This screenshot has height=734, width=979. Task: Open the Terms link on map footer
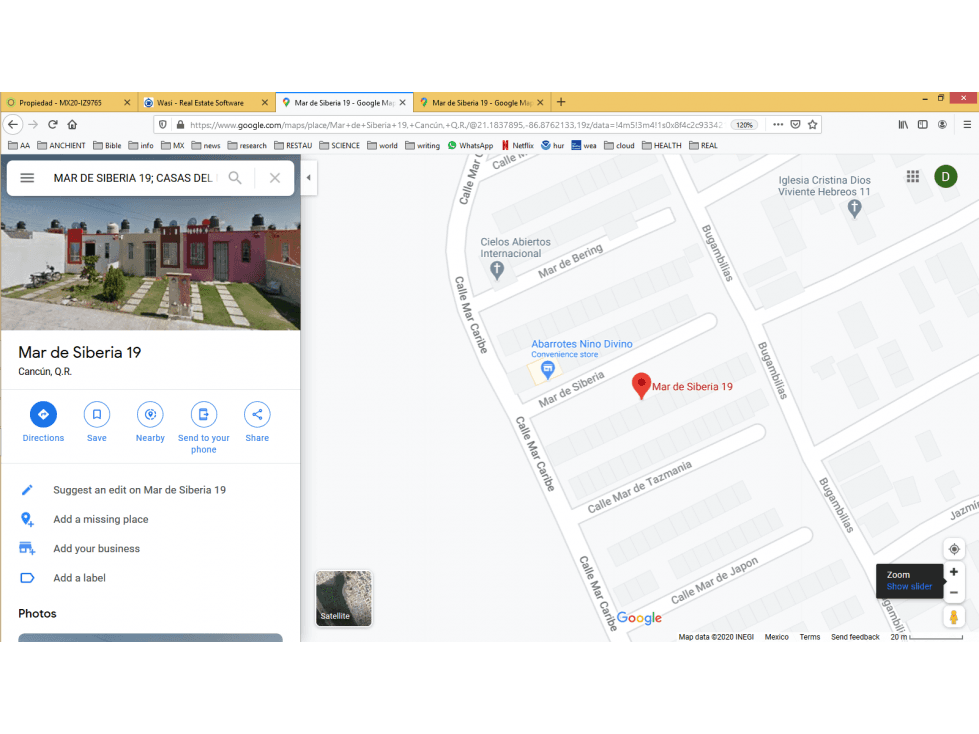point(810,637)
